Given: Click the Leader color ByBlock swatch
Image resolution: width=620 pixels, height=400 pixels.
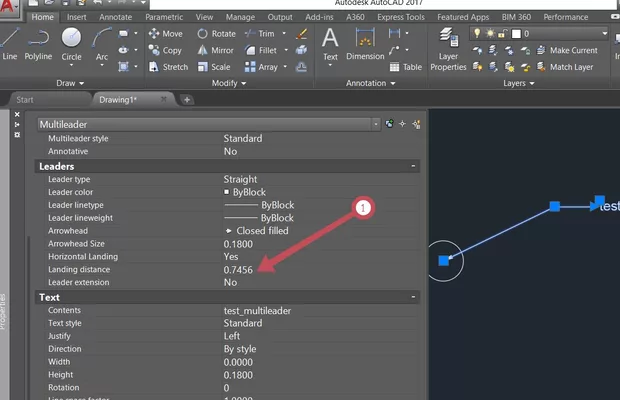Looking at the screenshot, I should point(229,191).
